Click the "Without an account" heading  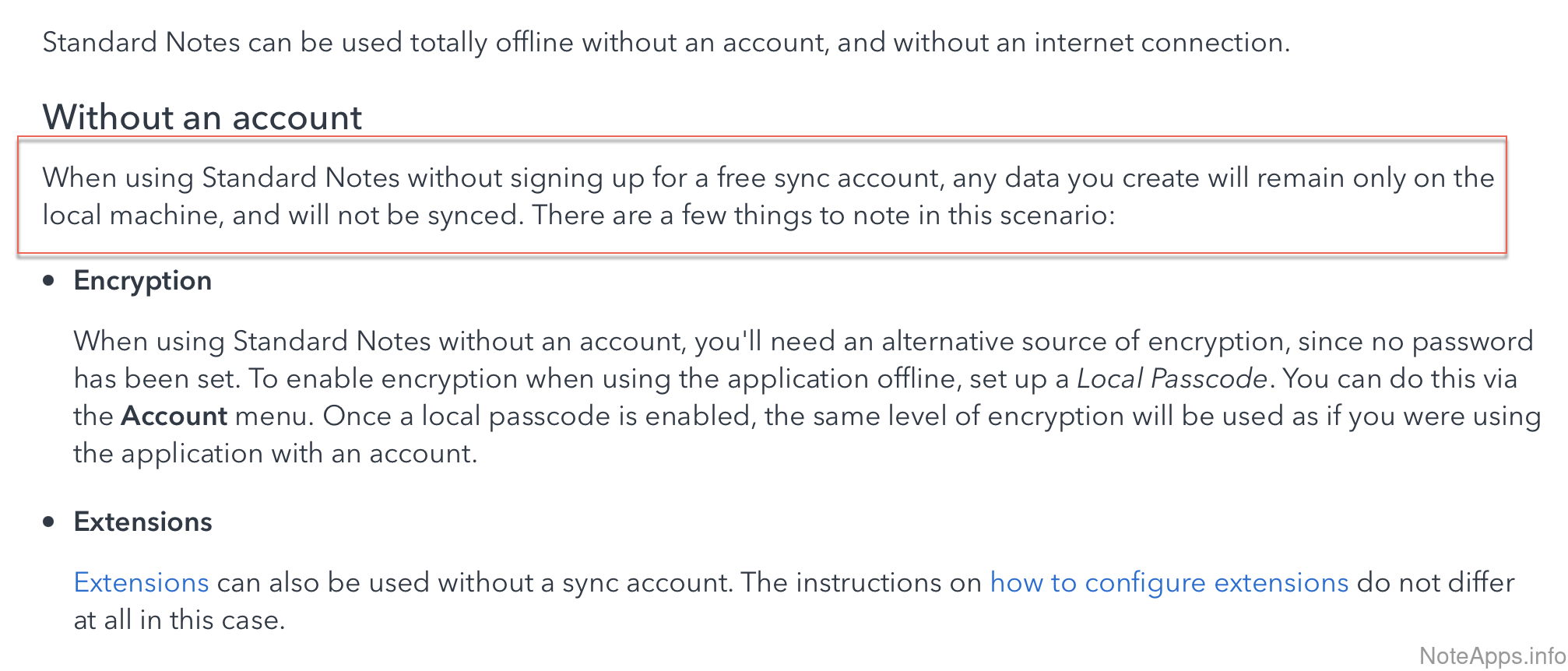click(x=202, y=118)
